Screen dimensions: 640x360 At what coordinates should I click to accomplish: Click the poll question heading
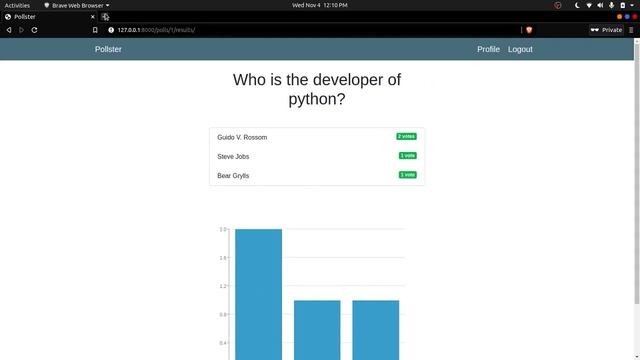[x=317, y=89]
